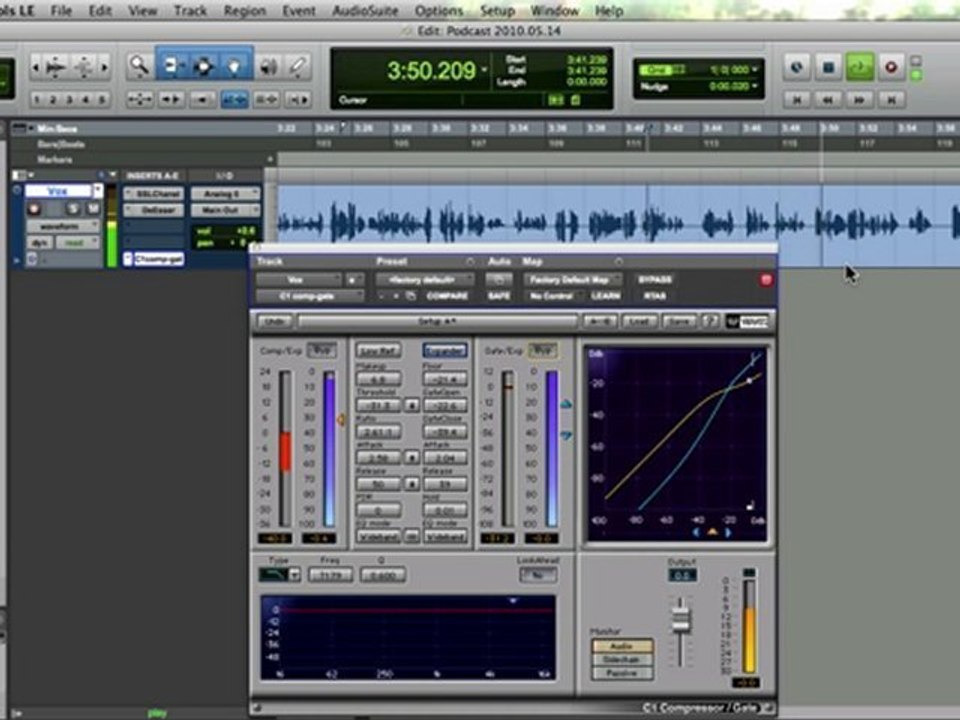The height and width of the screenshot is (720, 960).
Task: Click the Stop transport button
Action: pyautogui.click(x=828, y=67)
